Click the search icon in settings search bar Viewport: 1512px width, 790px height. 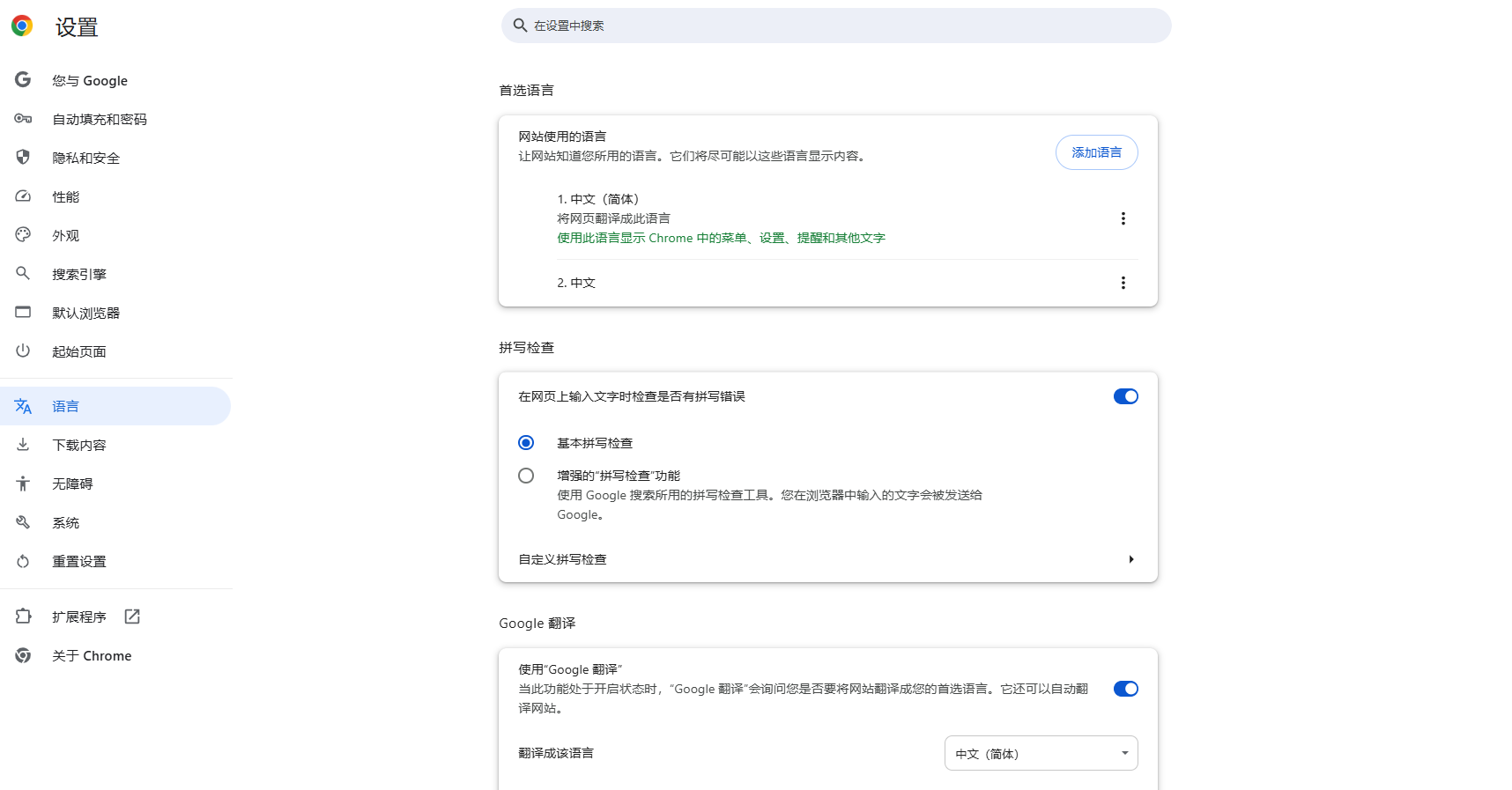[x=520, y=26]
